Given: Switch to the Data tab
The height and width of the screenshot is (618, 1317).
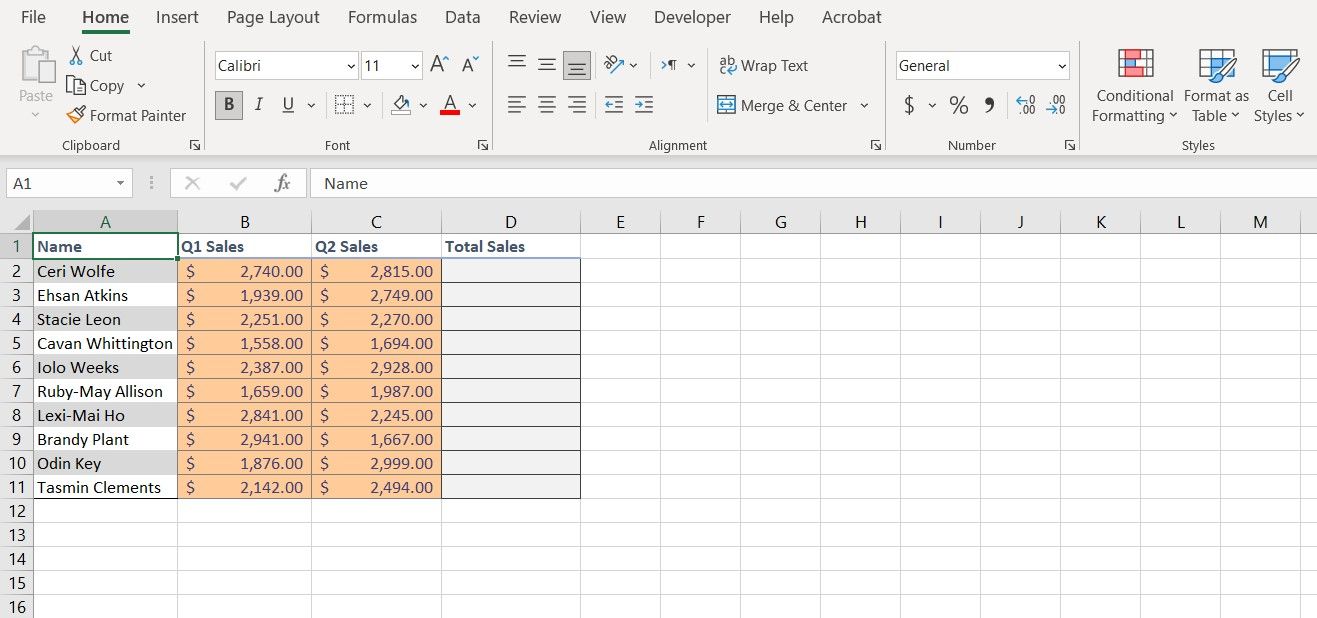Looking at the screenshot, I should 462,17.
